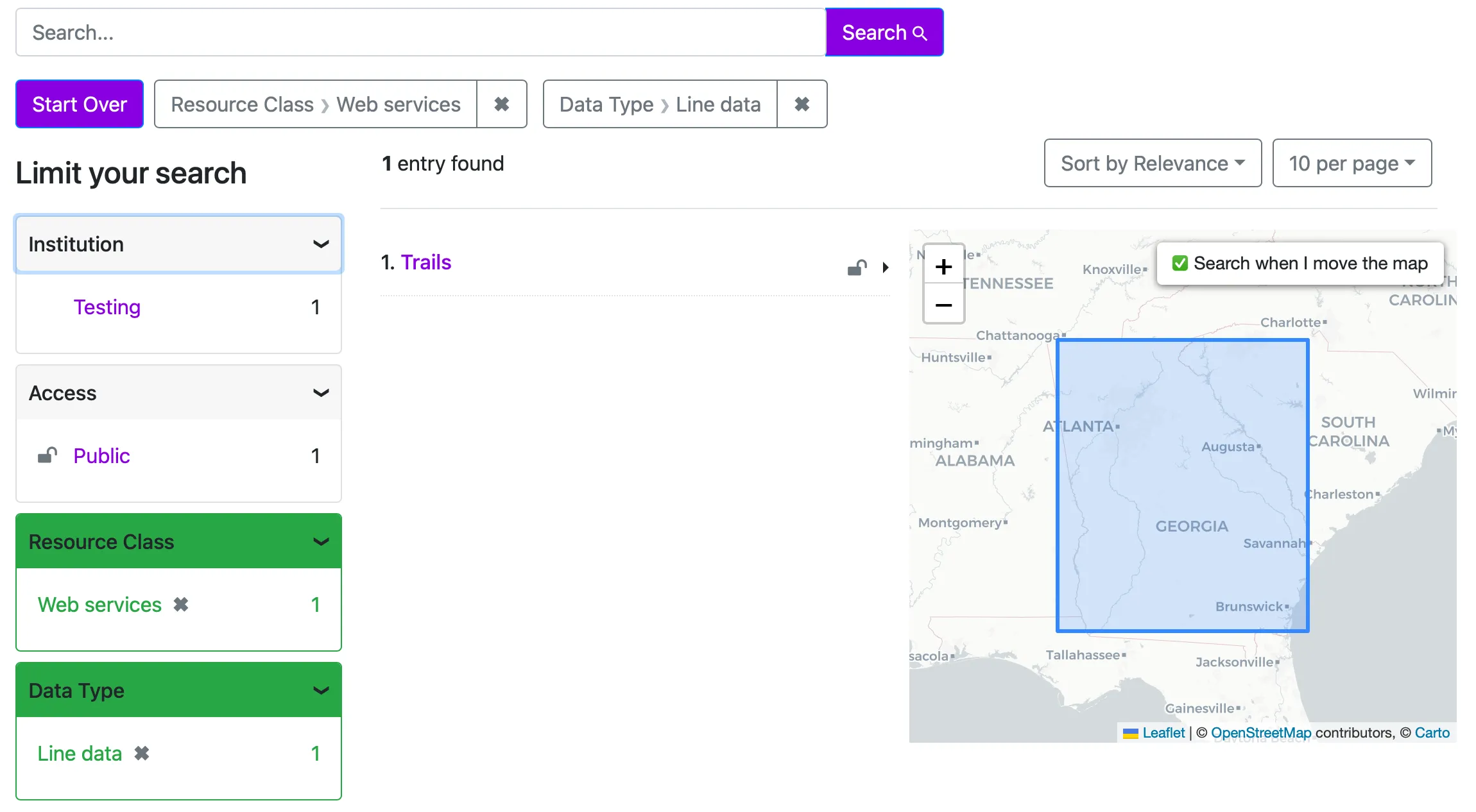
Task: Zoom out on the map
Action: pyautogui.click(x=943, y=305)
